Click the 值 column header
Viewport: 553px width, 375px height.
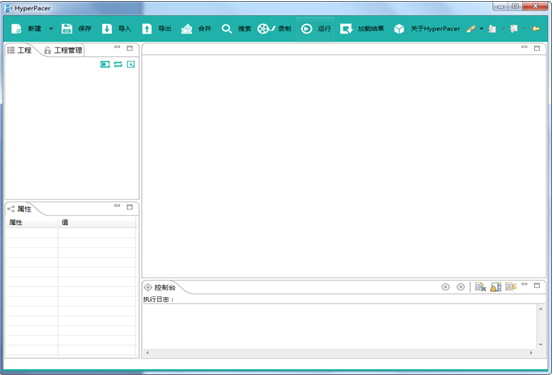[97, 222]
